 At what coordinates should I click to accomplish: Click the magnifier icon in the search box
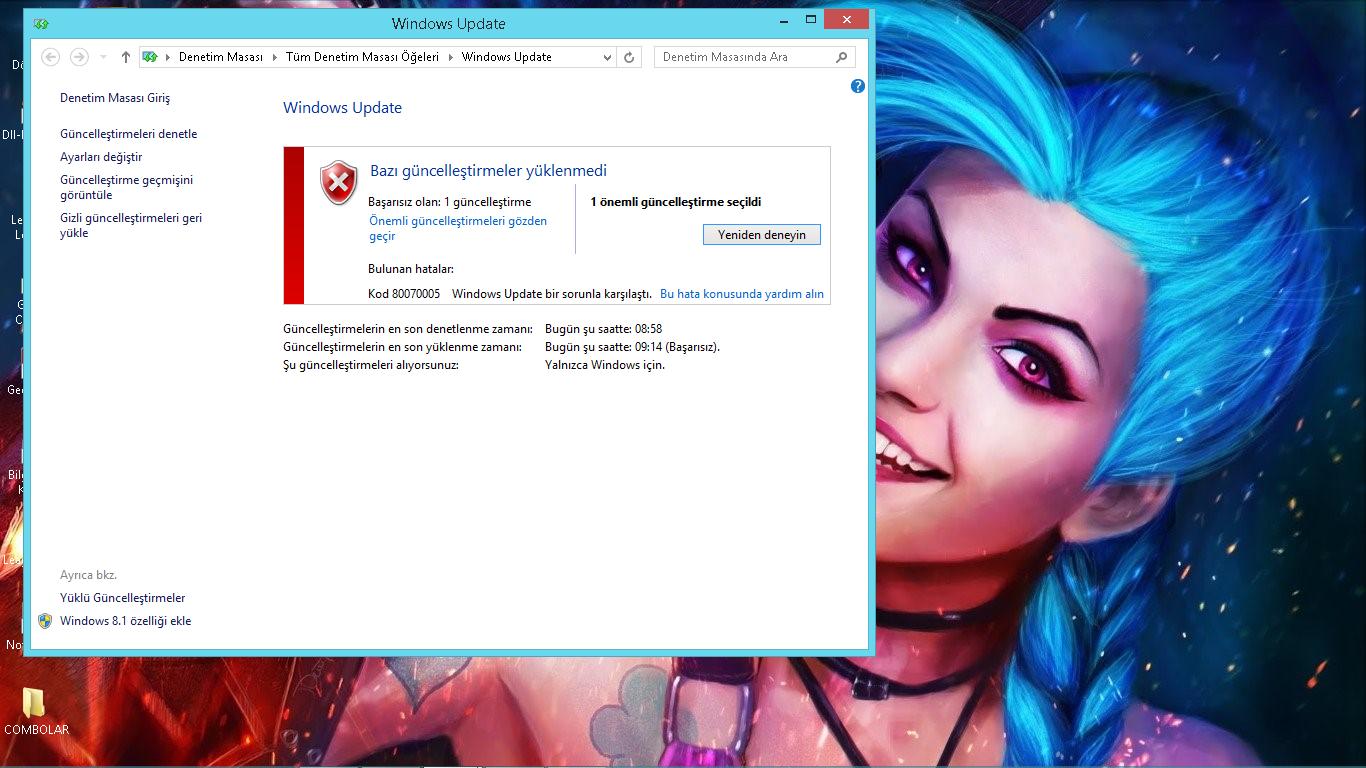pyautogui.click(x=842, y=57)
